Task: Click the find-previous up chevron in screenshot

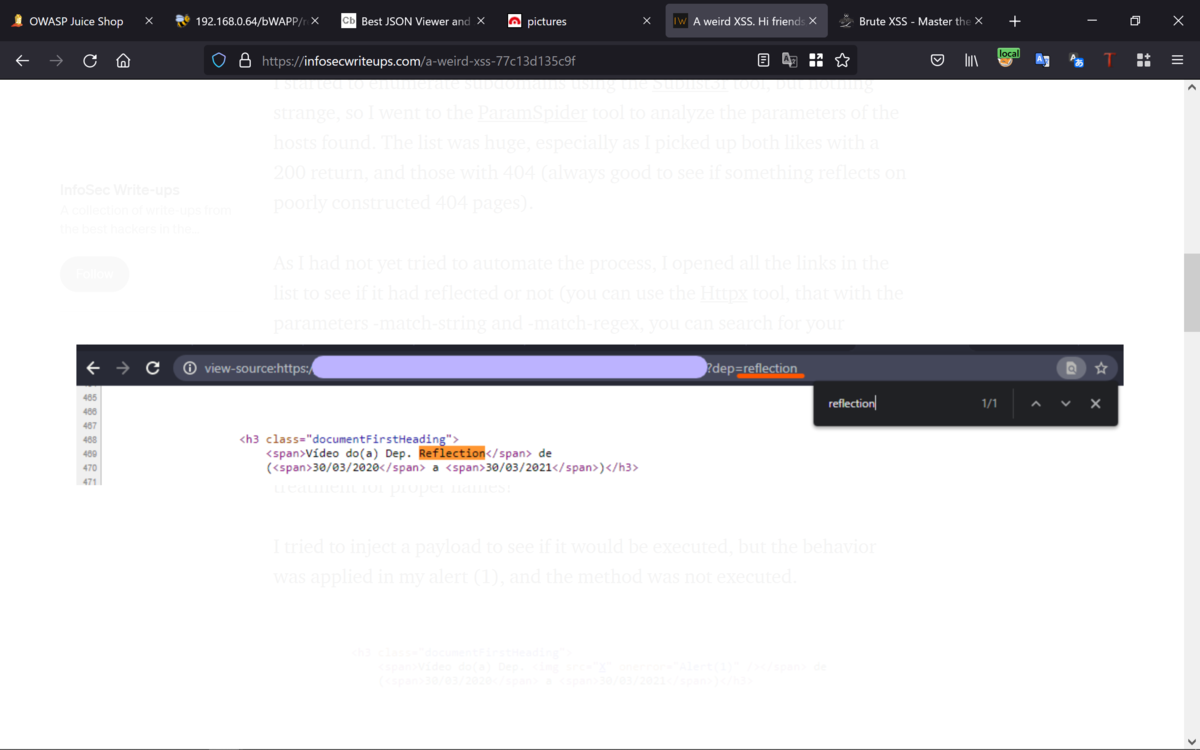Action: point(1036,403)
